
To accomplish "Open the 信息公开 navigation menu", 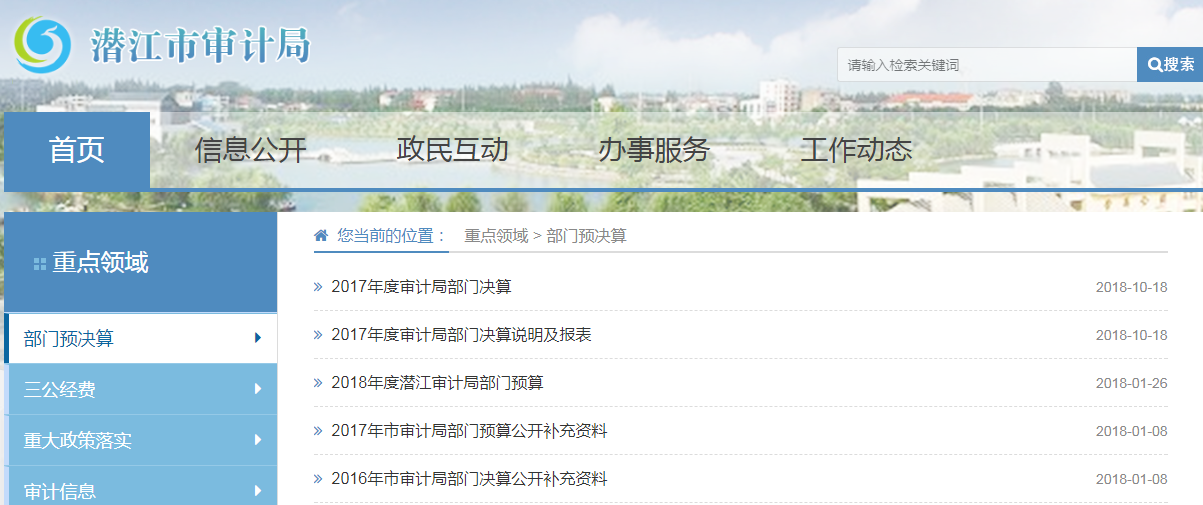I will (x=251, y=150).
